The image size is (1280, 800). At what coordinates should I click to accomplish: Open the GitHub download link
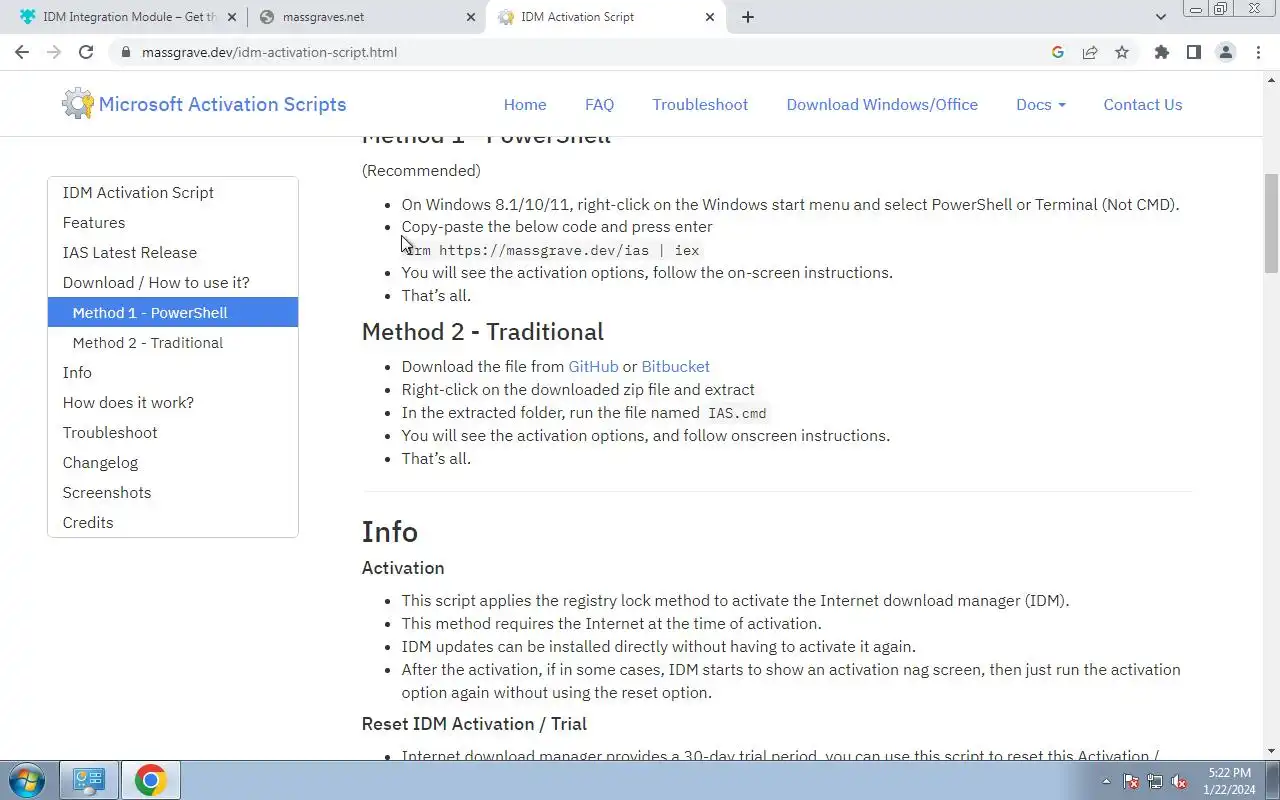(593, 366)
